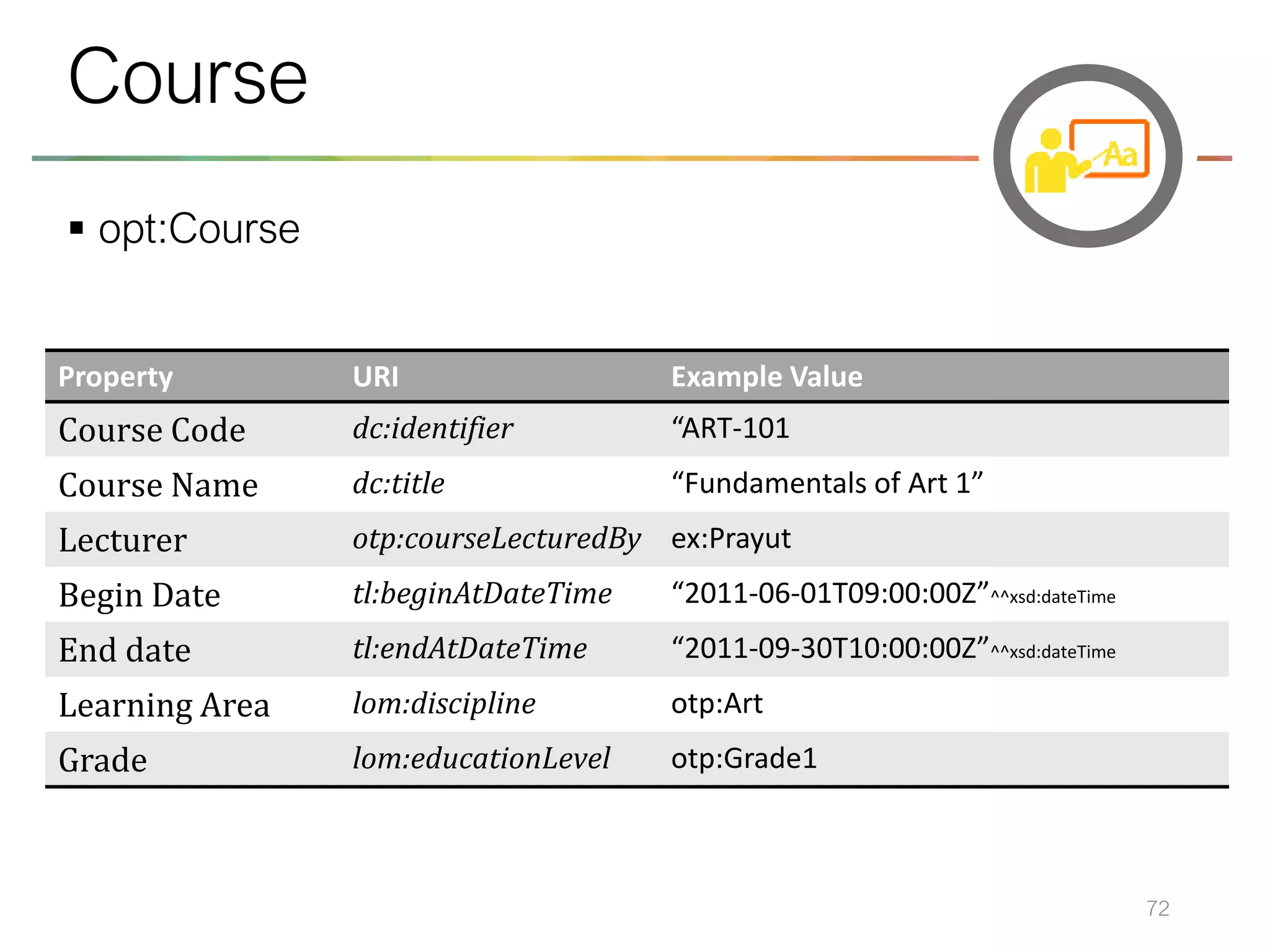Select the 'lom:educationLevel' URI cell
The image size is (1270, 952).
click(x=481, y=759)
